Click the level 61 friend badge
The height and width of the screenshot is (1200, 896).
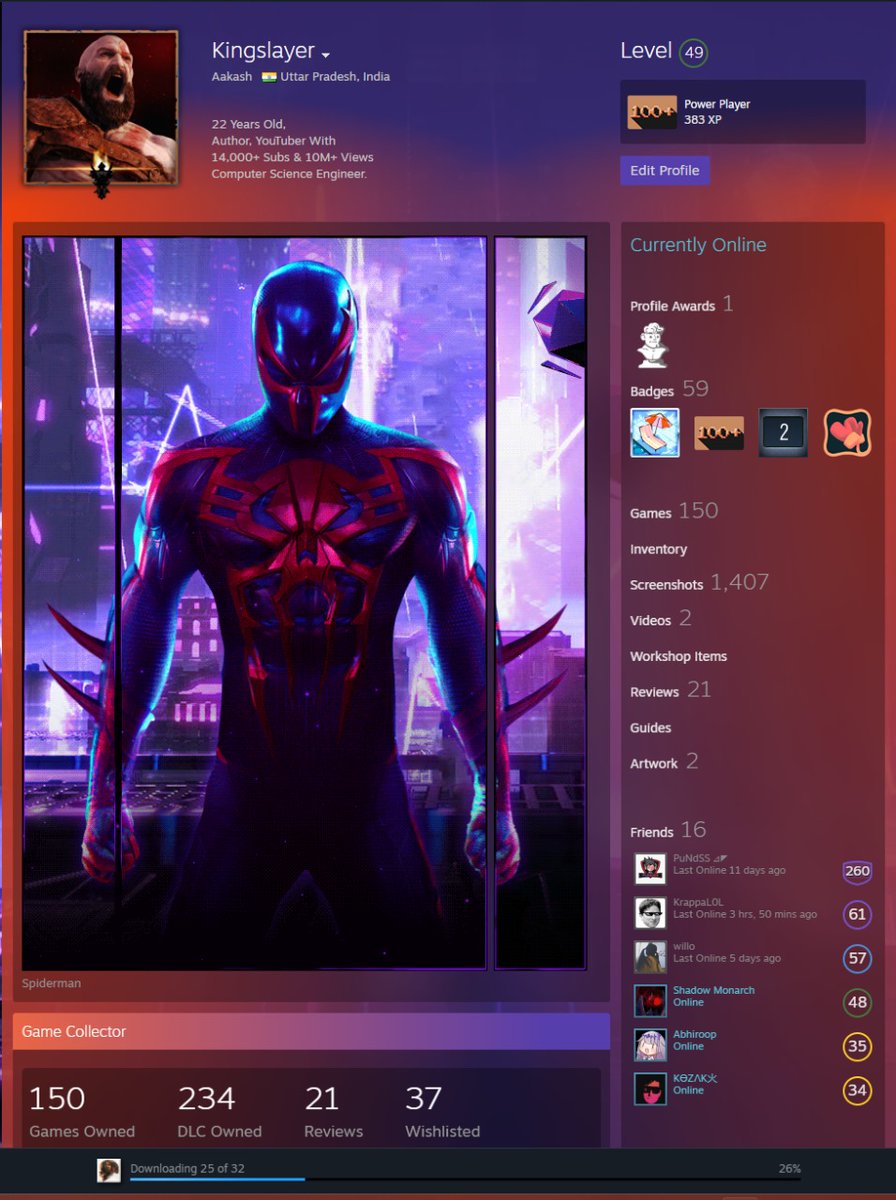(x=857, y=914)
